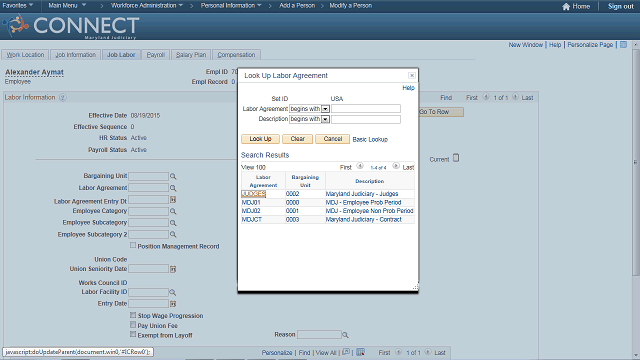Open the Labor Facility ID lookup magnifier
Viewport: 640px width, 360px height.
pos(173,292)
